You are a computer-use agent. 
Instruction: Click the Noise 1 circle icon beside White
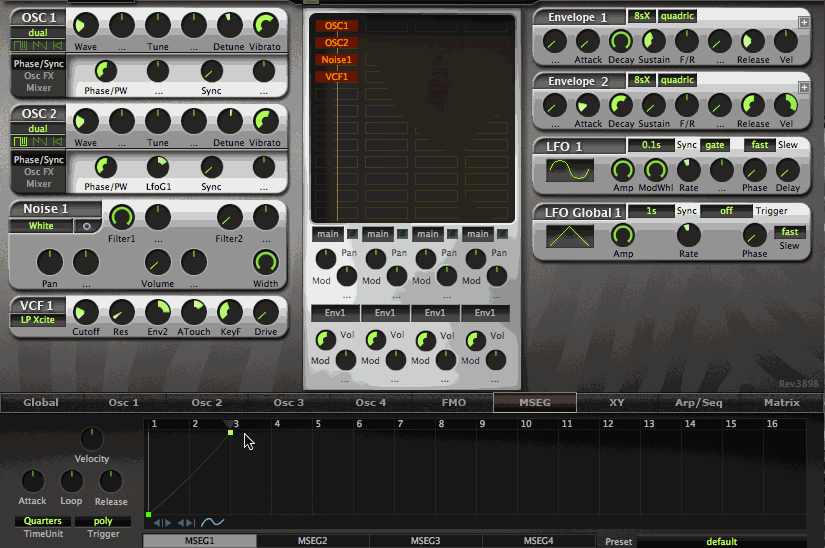tap(87, 226)
